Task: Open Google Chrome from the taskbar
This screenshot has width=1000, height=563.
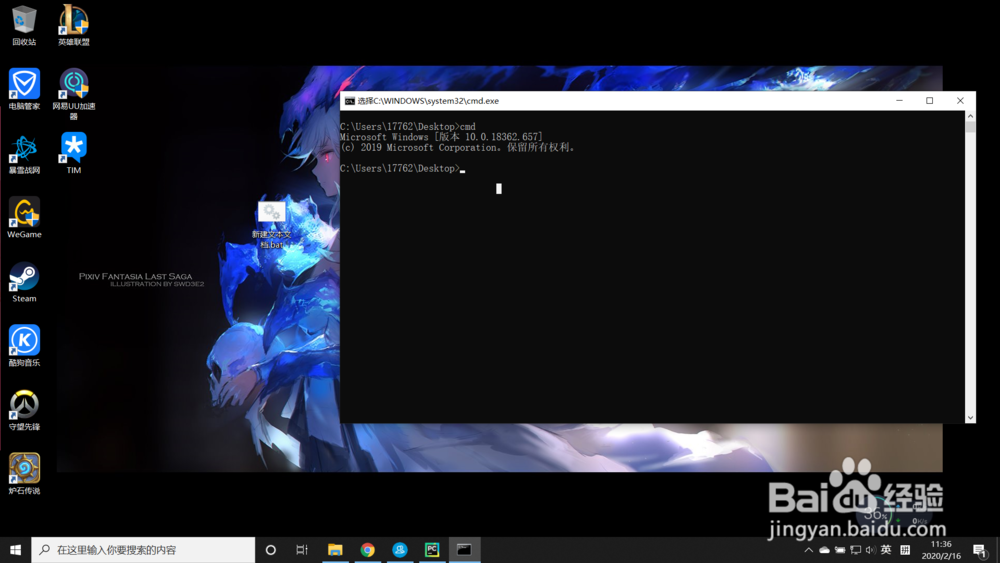Action: (x=367, y=550)
